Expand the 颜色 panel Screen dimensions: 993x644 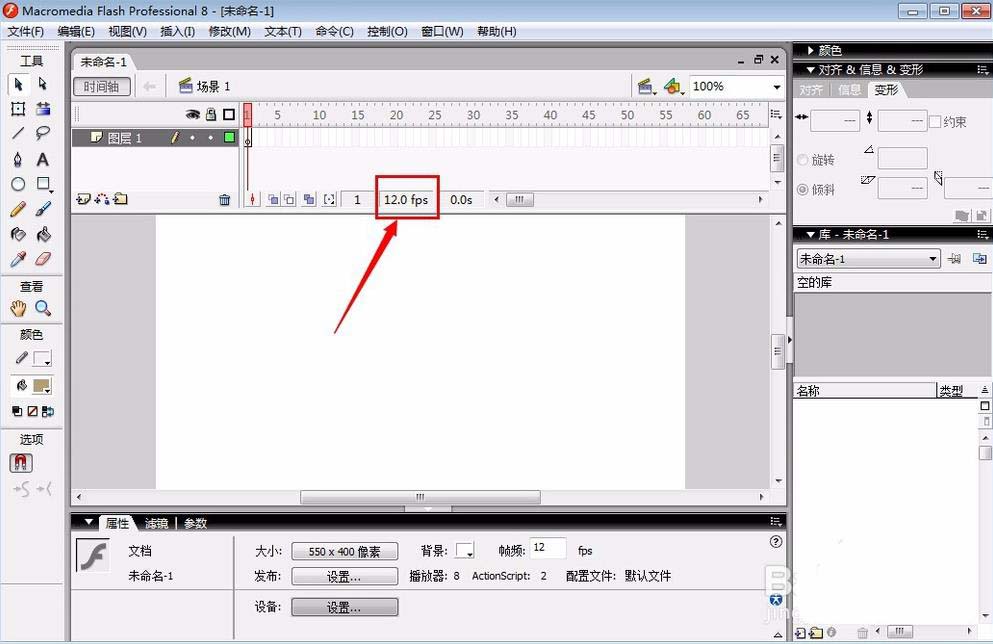pos(811,50)
